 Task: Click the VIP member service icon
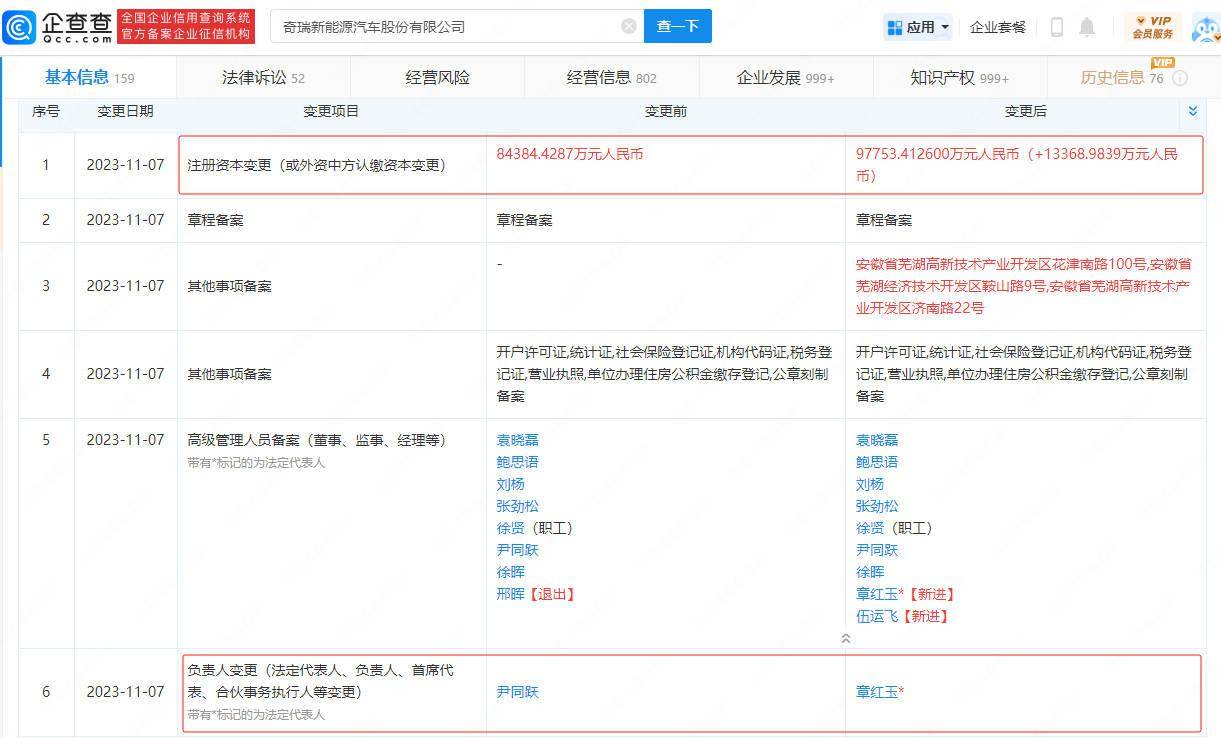1152,27
